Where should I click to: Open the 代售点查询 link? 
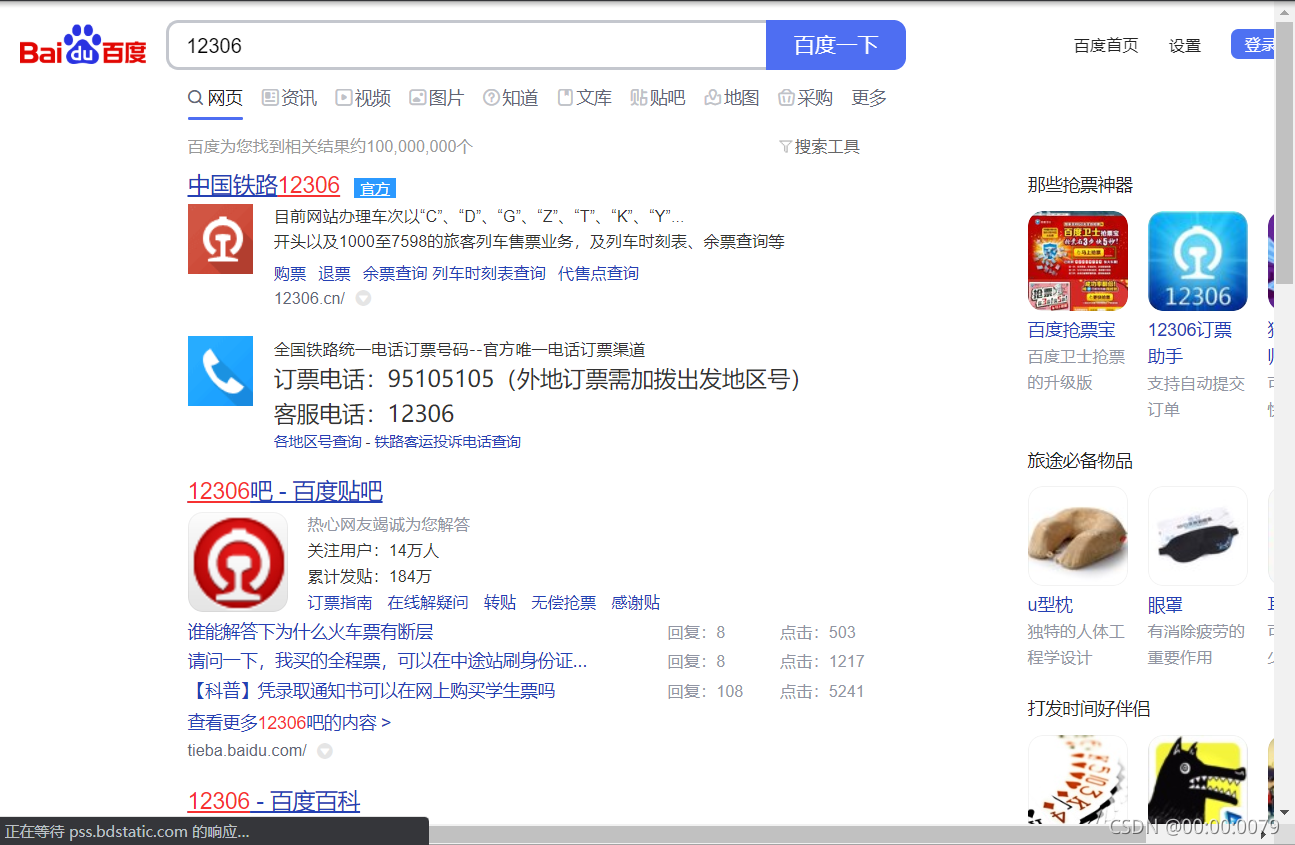pyautogui.click(x=598, y=273)
